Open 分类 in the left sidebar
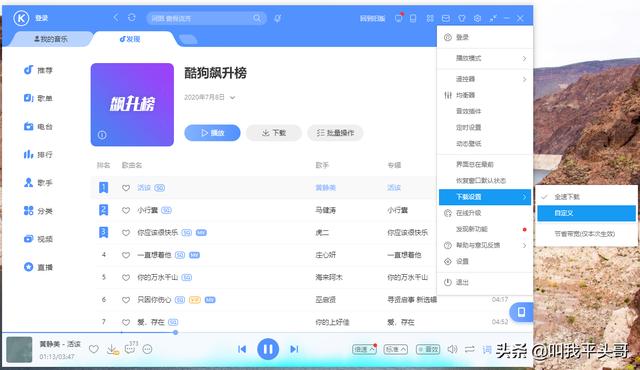 point(38,211)
